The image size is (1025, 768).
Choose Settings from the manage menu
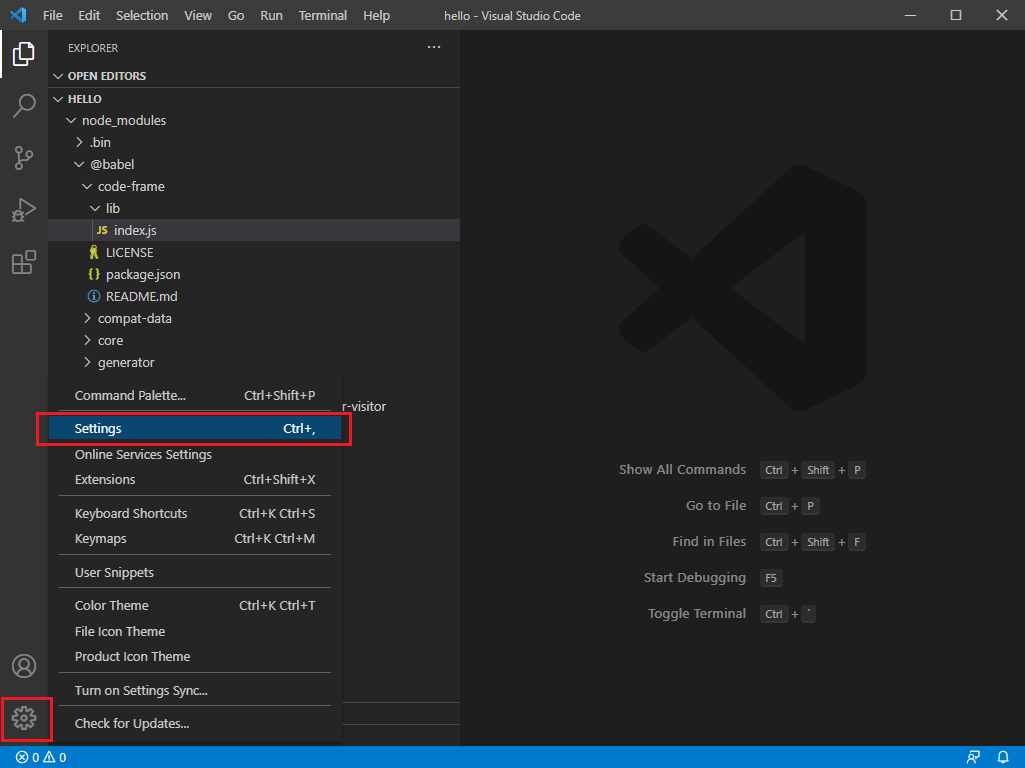195,429
